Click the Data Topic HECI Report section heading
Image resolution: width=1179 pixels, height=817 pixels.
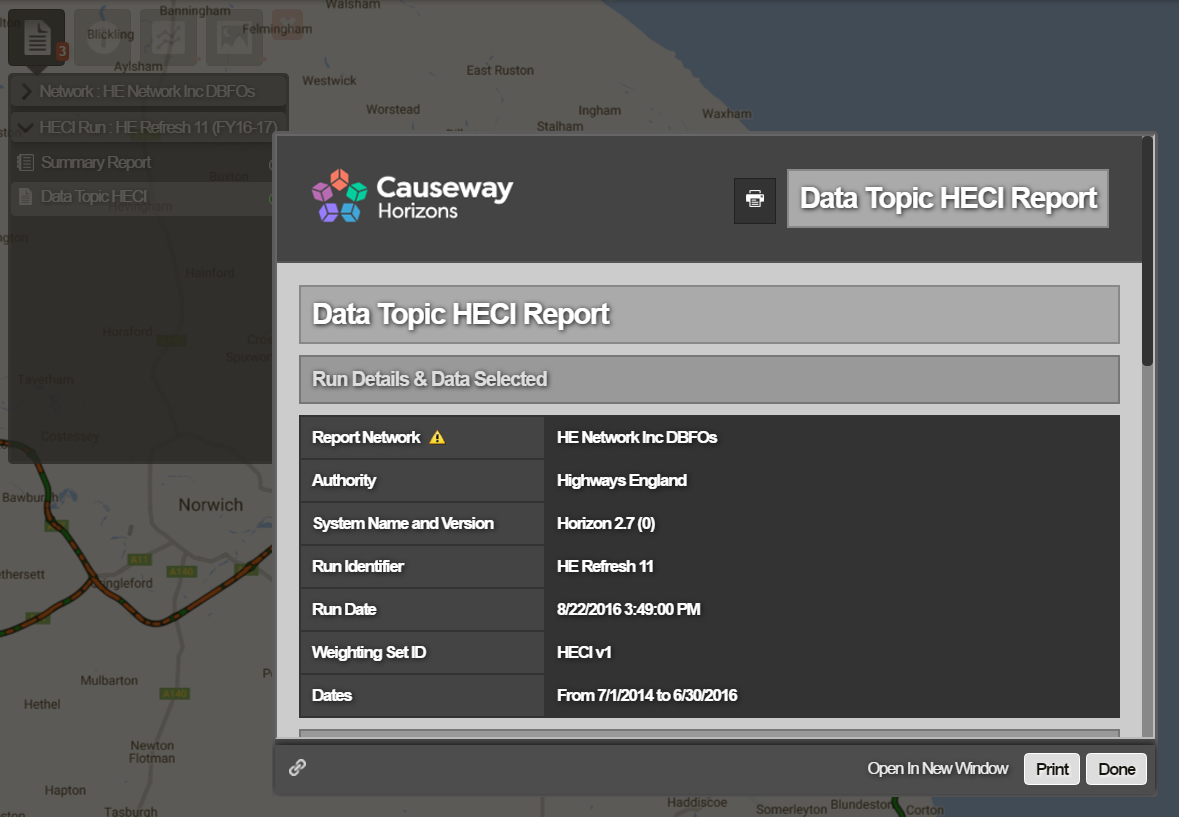709,314
